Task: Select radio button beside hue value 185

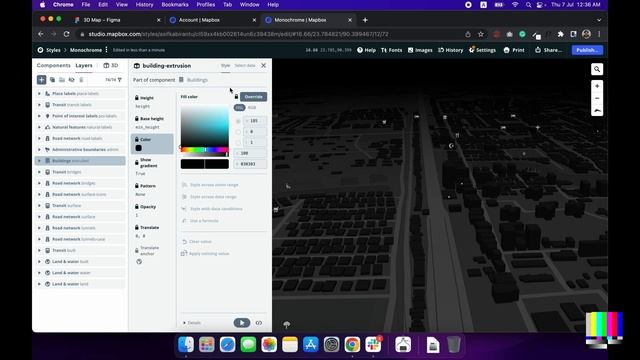Action: pos(238,121)
